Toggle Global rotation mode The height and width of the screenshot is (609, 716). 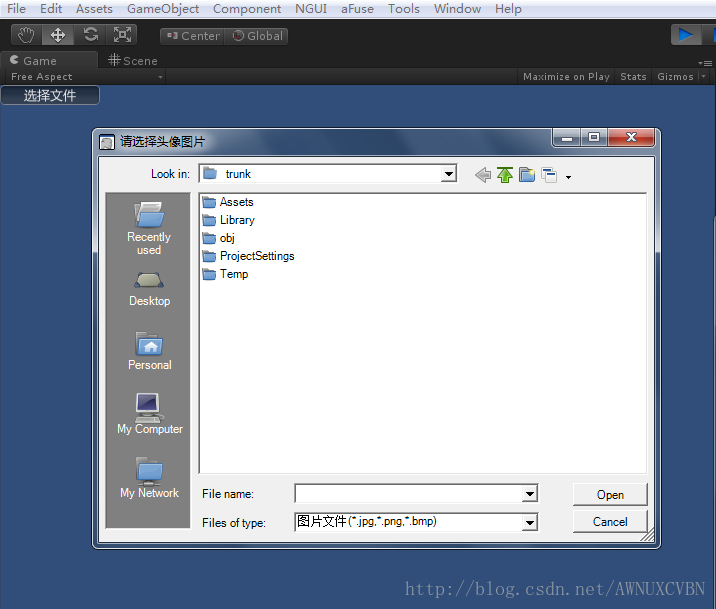(256, 36)
